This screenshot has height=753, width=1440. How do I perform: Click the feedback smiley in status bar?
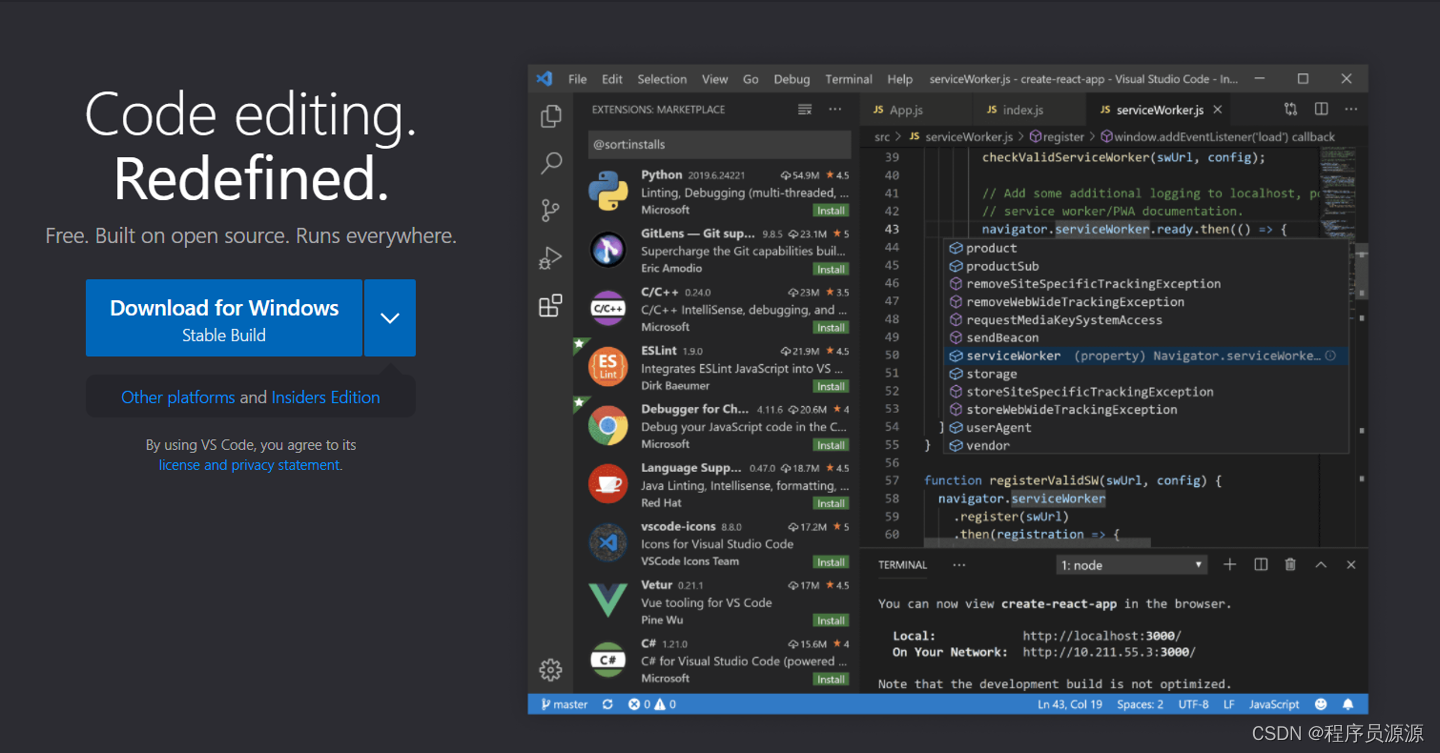[1321, 704]
